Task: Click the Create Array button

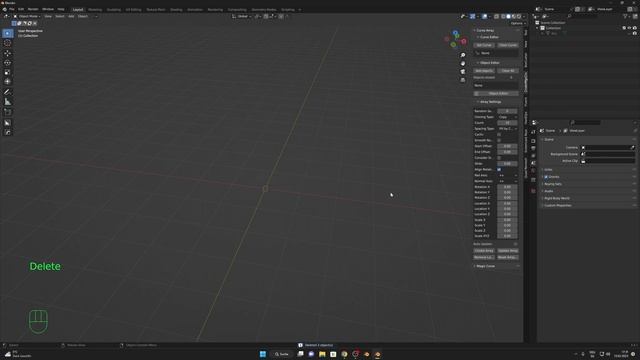Action: 484,251
